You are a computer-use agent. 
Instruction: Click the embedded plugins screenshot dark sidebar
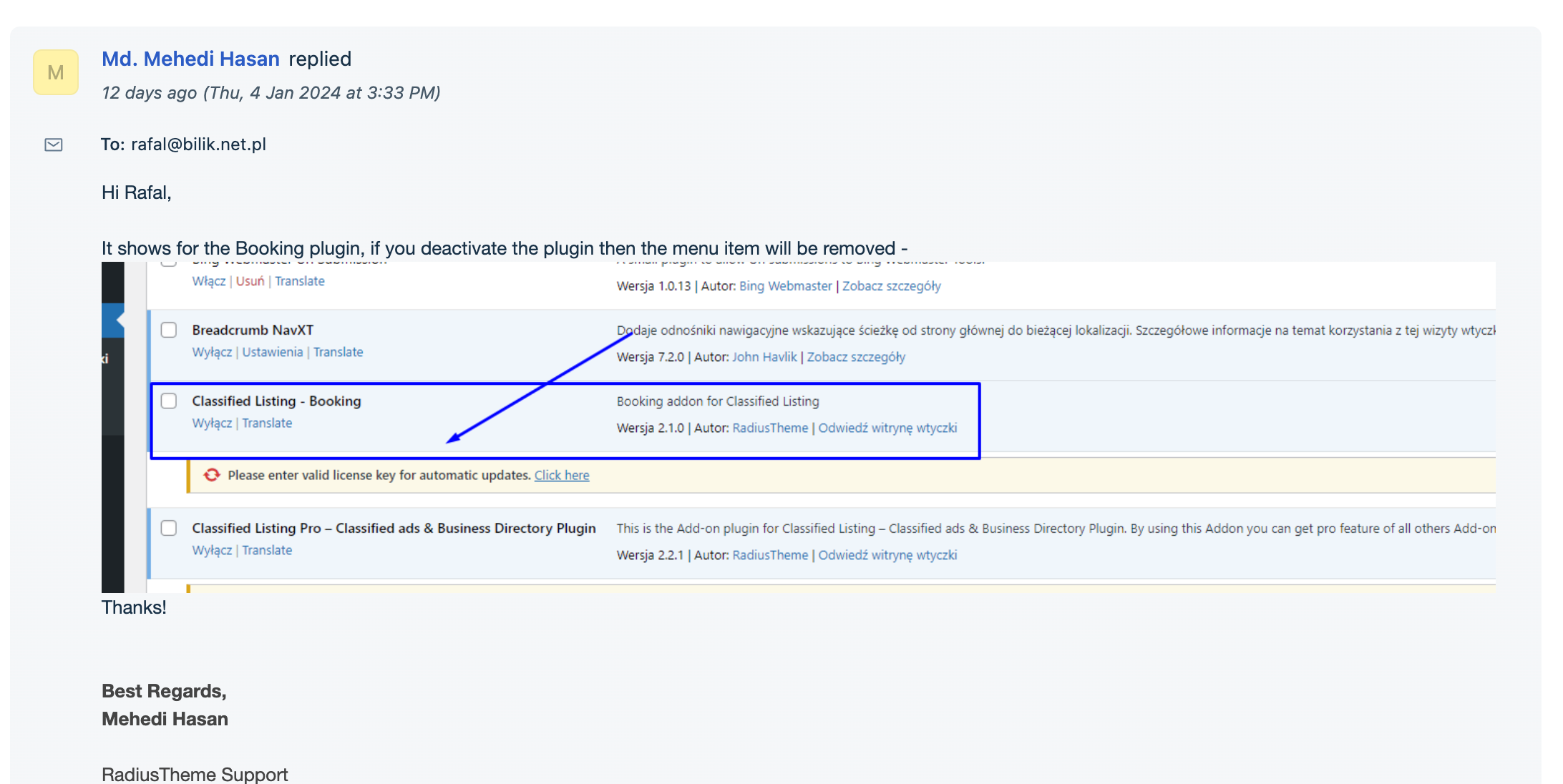coord(112,427)
